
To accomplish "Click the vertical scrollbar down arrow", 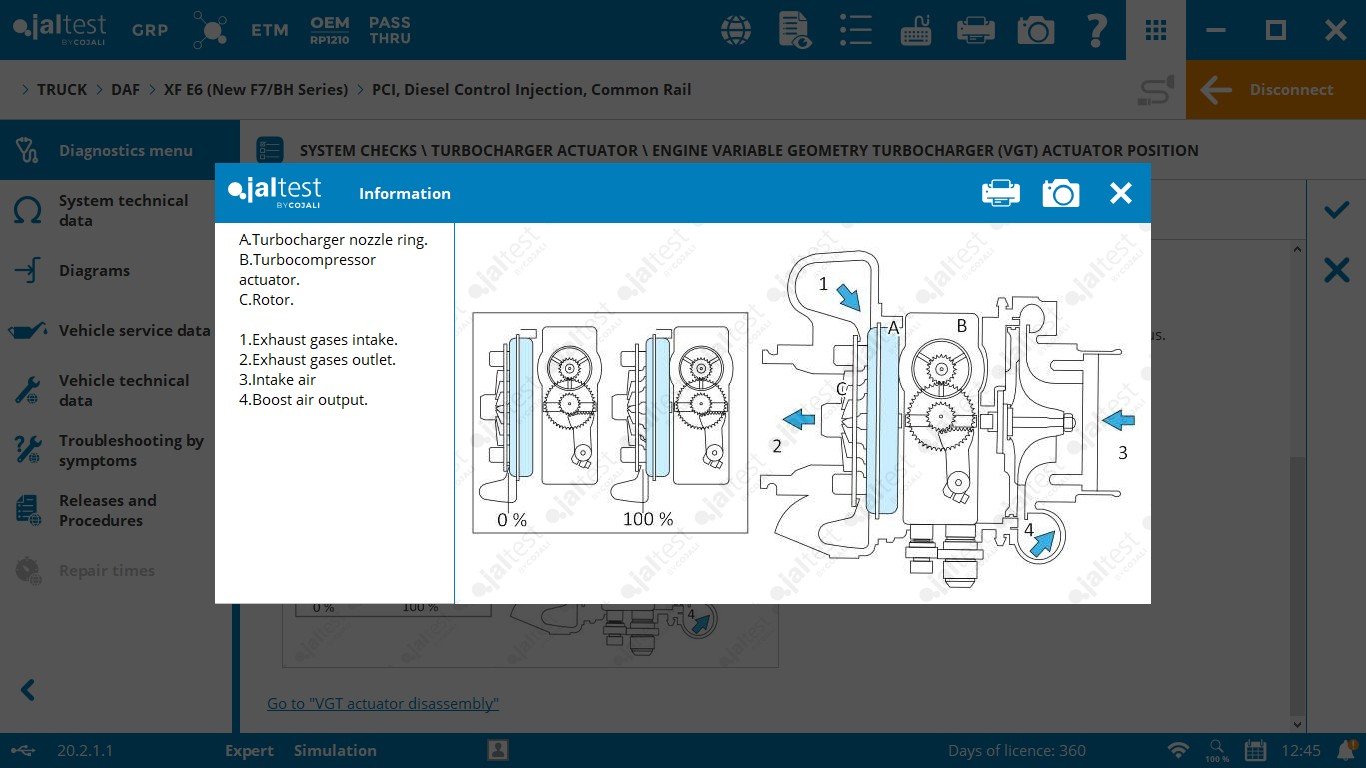I will coord(1298,724).
